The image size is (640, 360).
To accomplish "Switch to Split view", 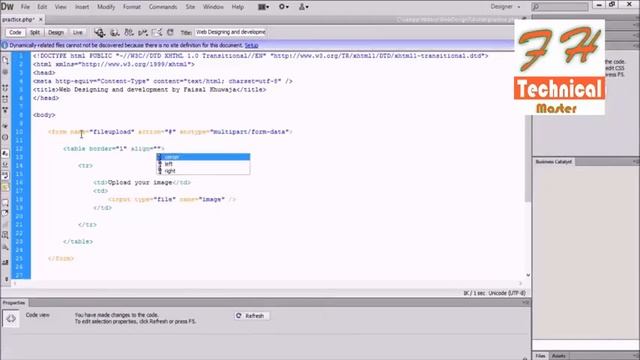I will tap(35, 32).
